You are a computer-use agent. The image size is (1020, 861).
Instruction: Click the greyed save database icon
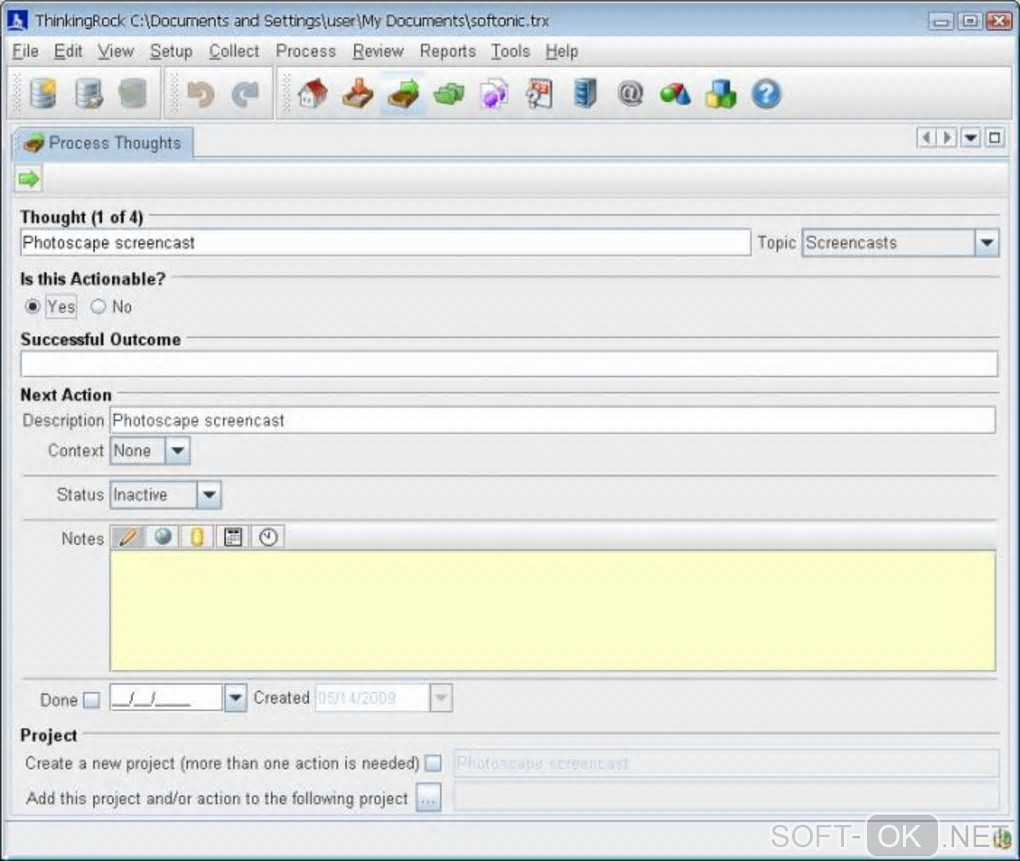point(133,94)
